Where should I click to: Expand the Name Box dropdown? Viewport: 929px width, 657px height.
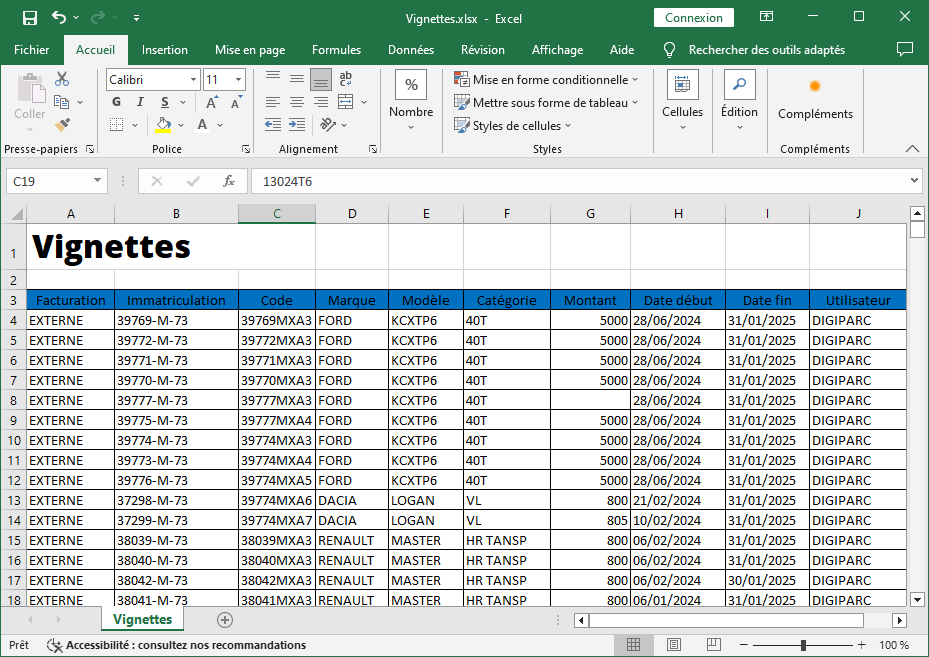[97, 181]
